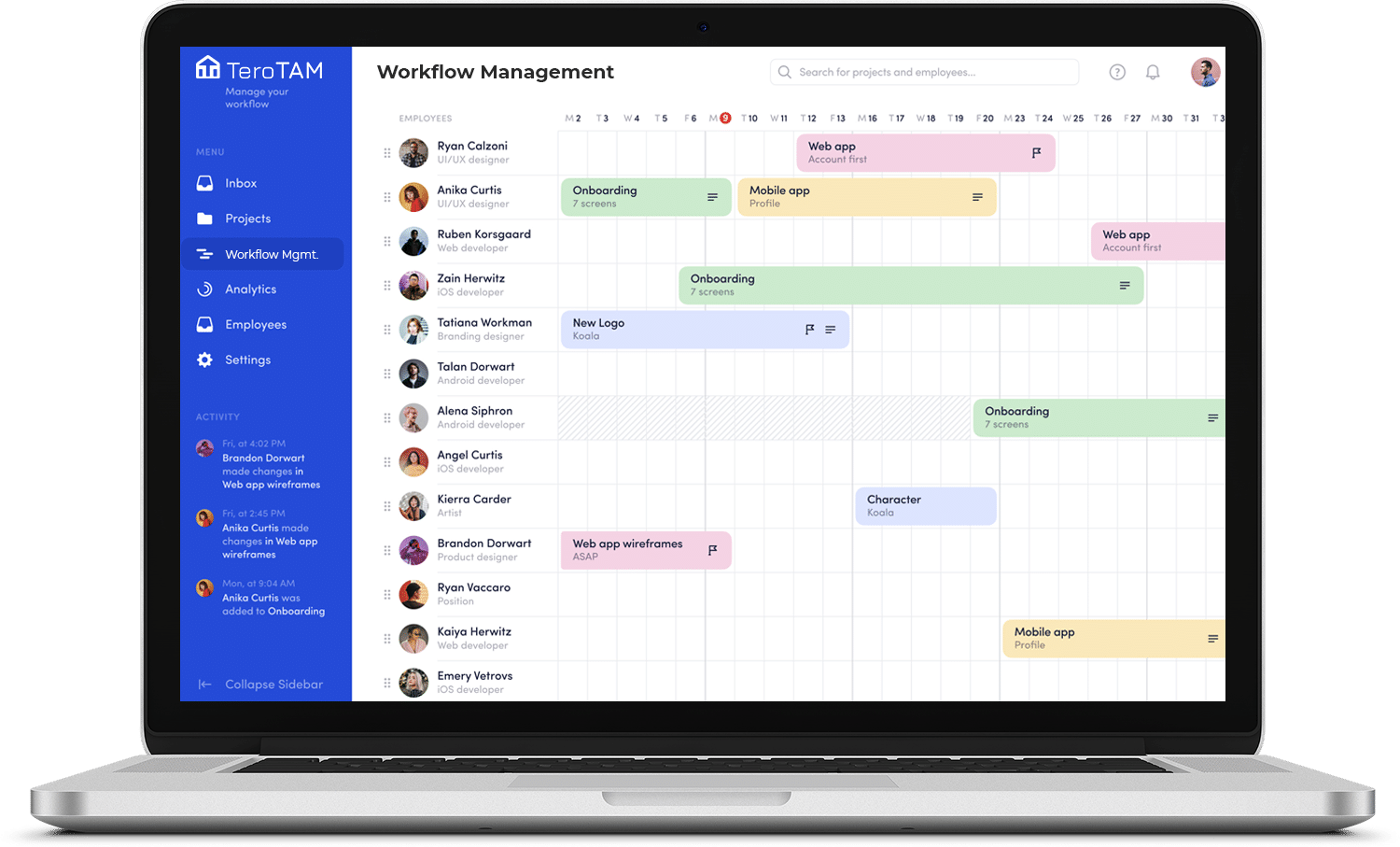Viewport: 1400px width, 847px height.
Task: Switch to the Projects section
Action: click(247, 218)
